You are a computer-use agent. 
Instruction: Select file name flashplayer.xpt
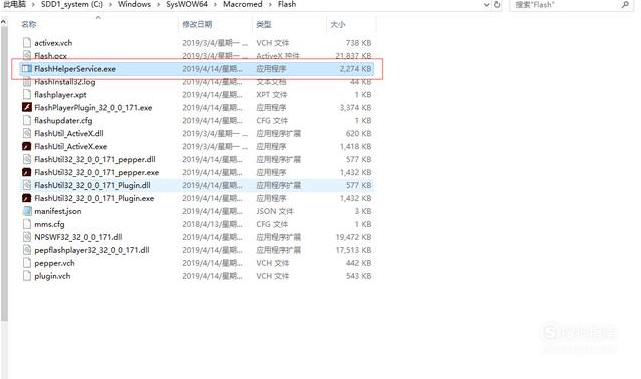pos(60,94)
